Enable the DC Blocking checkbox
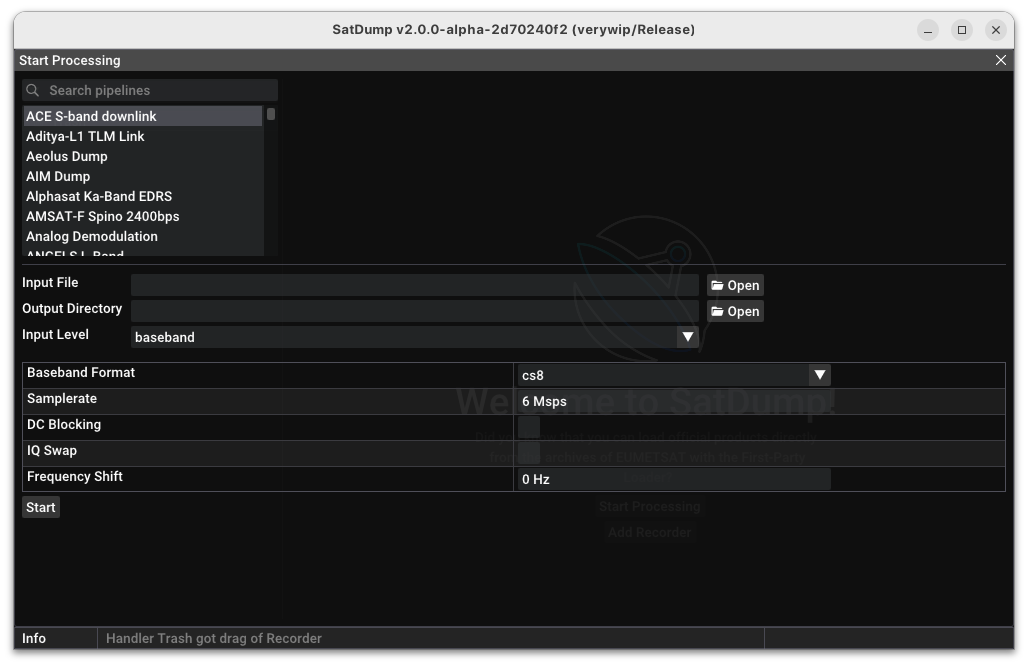The width and height of the screenshot is (1028, 666). [529, 426]
